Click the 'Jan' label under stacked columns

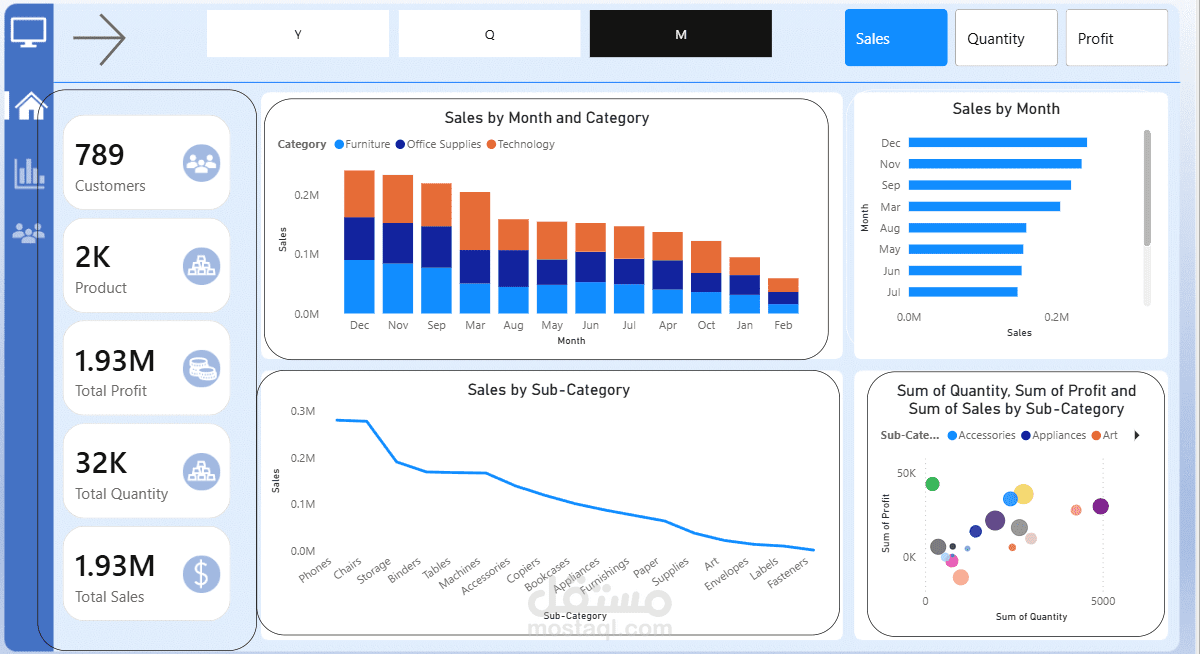(745, 325)
